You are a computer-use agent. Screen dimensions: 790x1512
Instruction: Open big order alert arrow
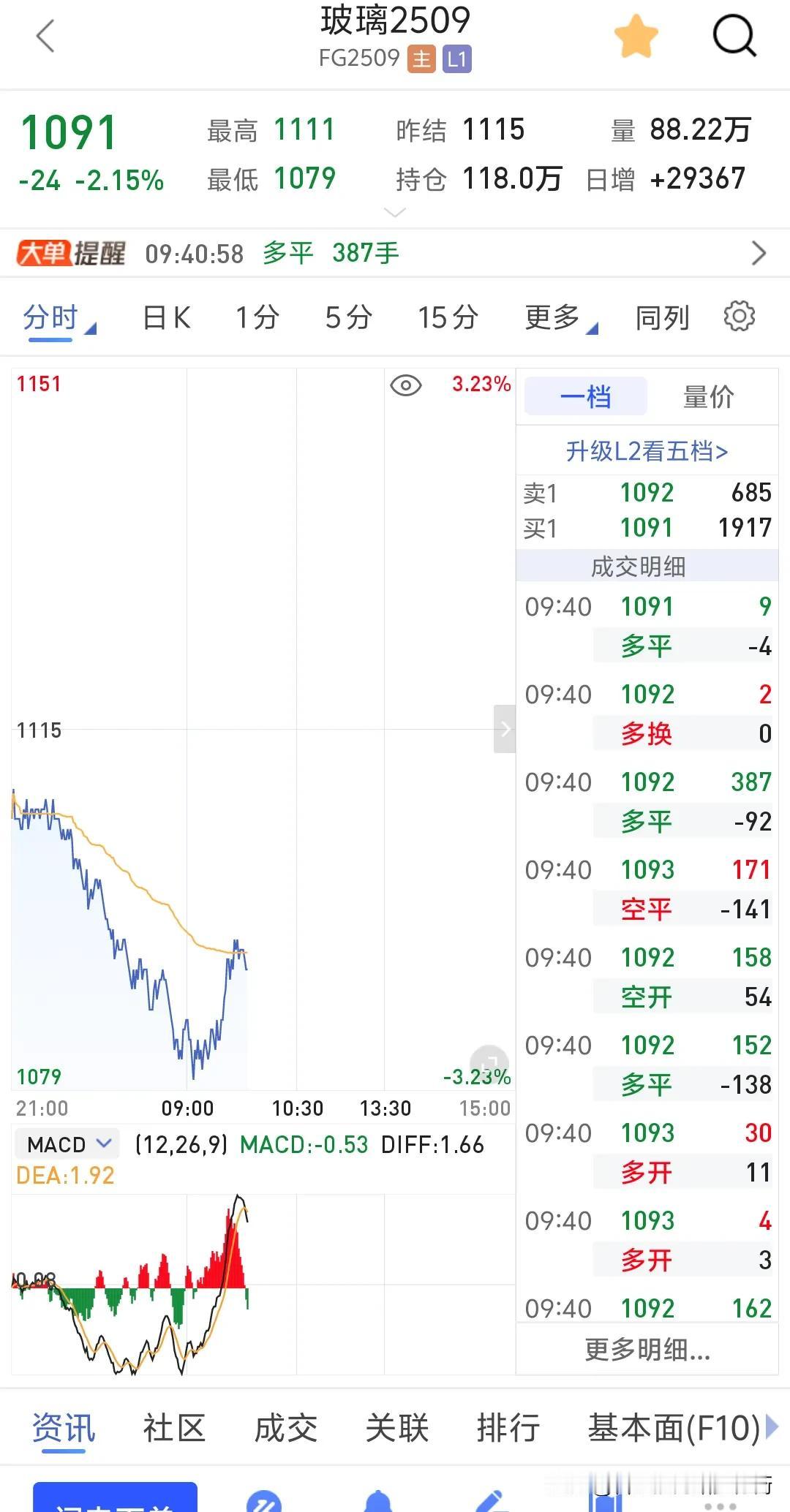pyautogui.click(x=759, y=253)
